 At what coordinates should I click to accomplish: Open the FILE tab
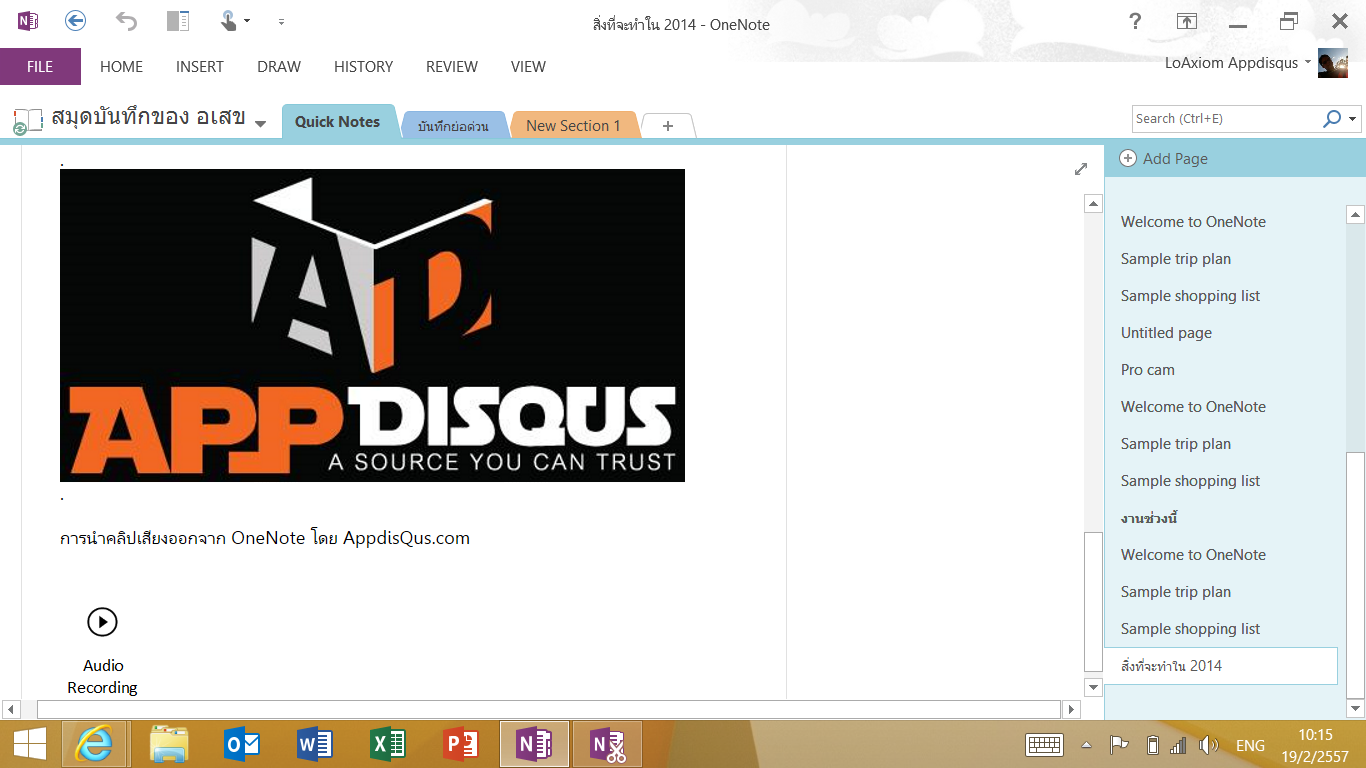pyautogui.click(x=40, y=67)
